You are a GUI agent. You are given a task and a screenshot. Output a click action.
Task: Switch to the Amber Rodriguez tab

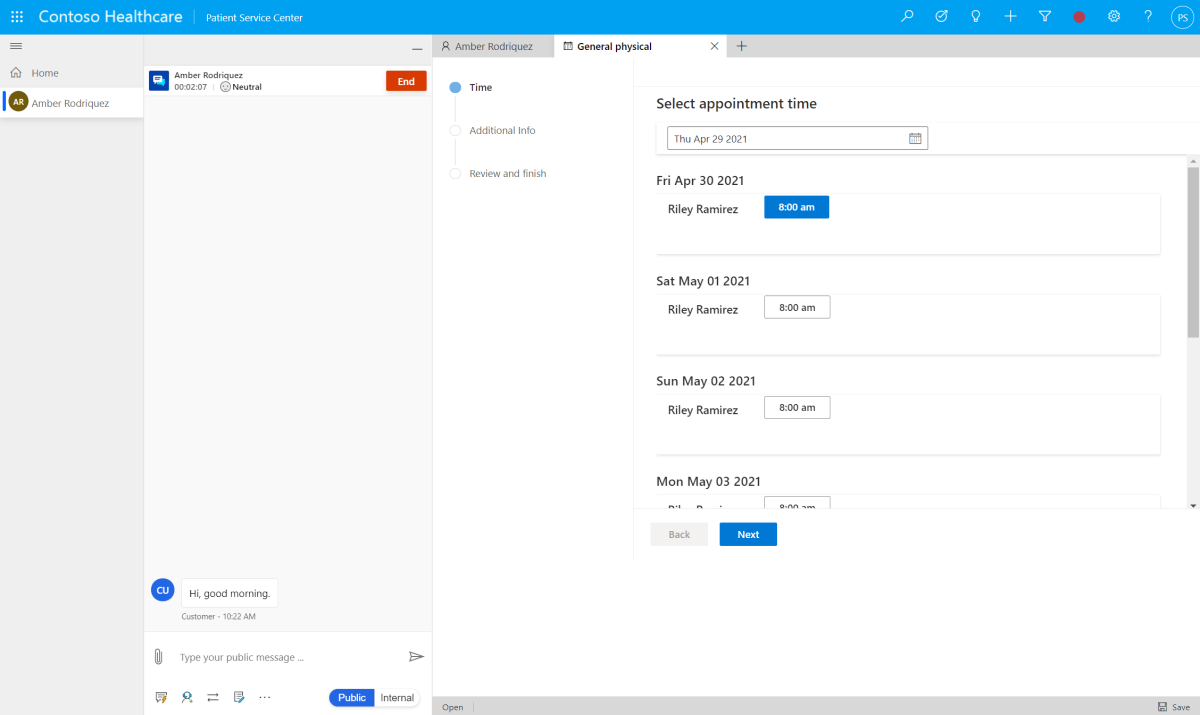(493, 46)
